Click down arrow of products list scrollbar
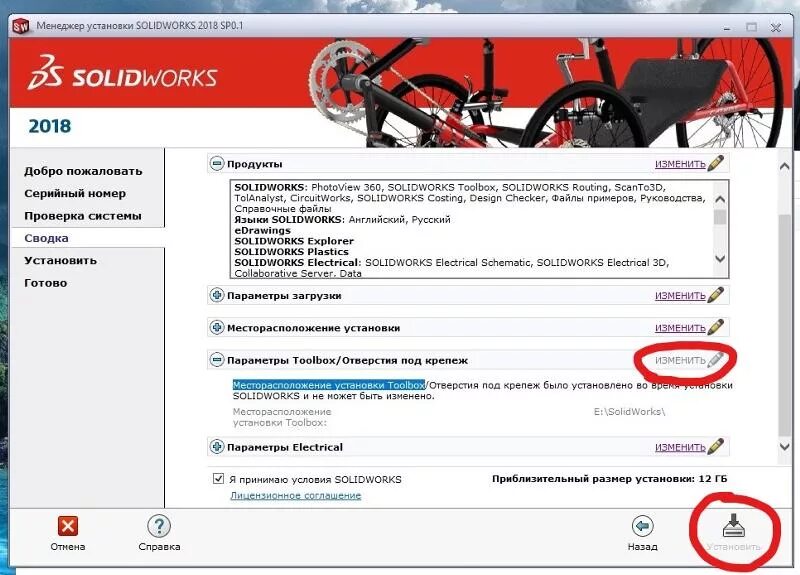This screenshot has width=800, height=575. (x=720, y=259)
